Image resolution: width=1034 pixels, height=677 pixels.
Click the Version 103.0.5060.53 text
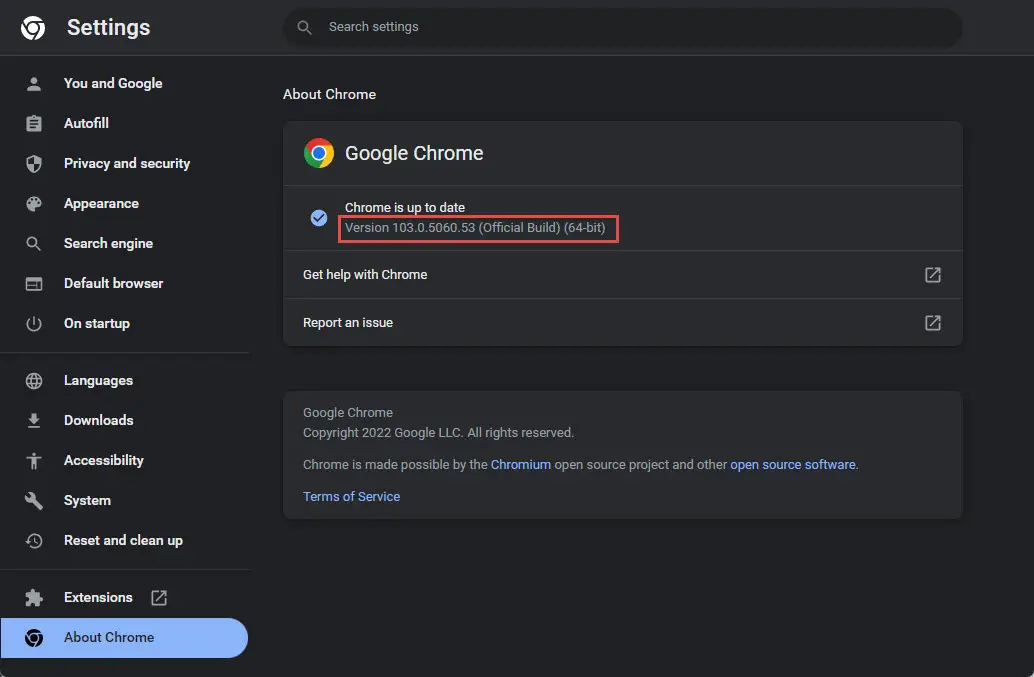[x=475, y=228]
